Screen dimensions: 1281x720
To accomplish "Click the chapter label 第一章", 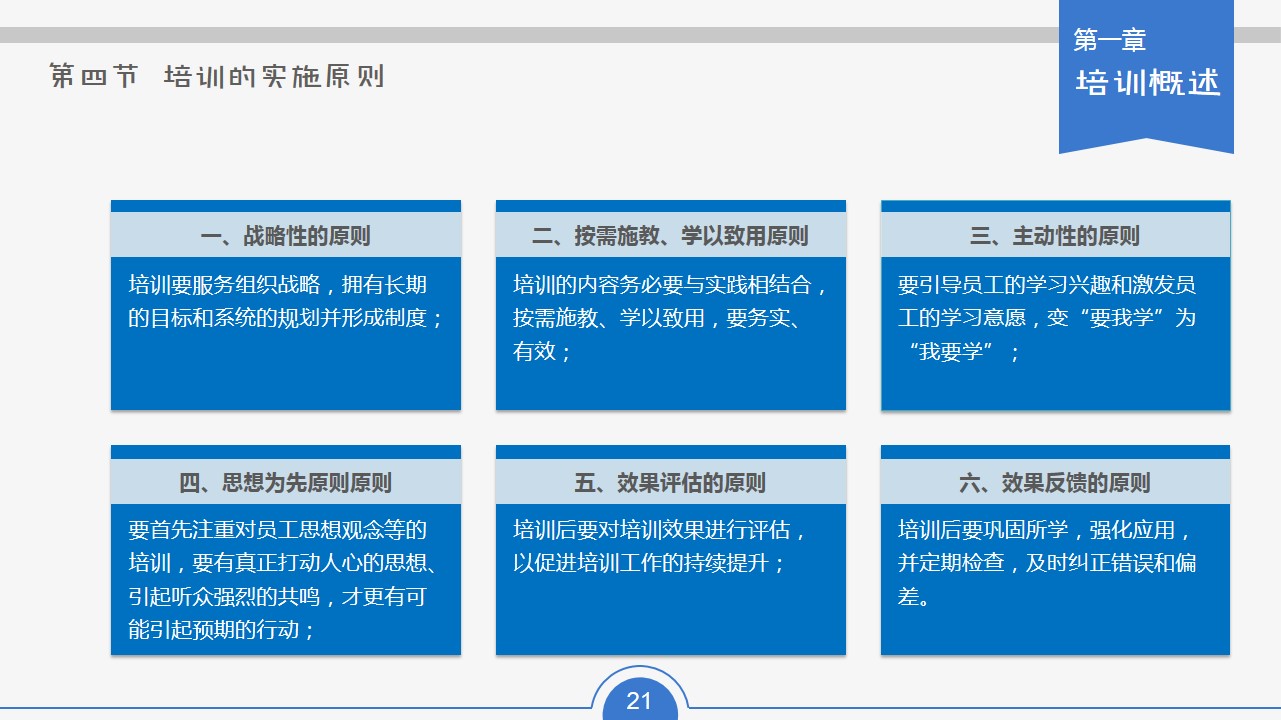I will point(1110,40).
